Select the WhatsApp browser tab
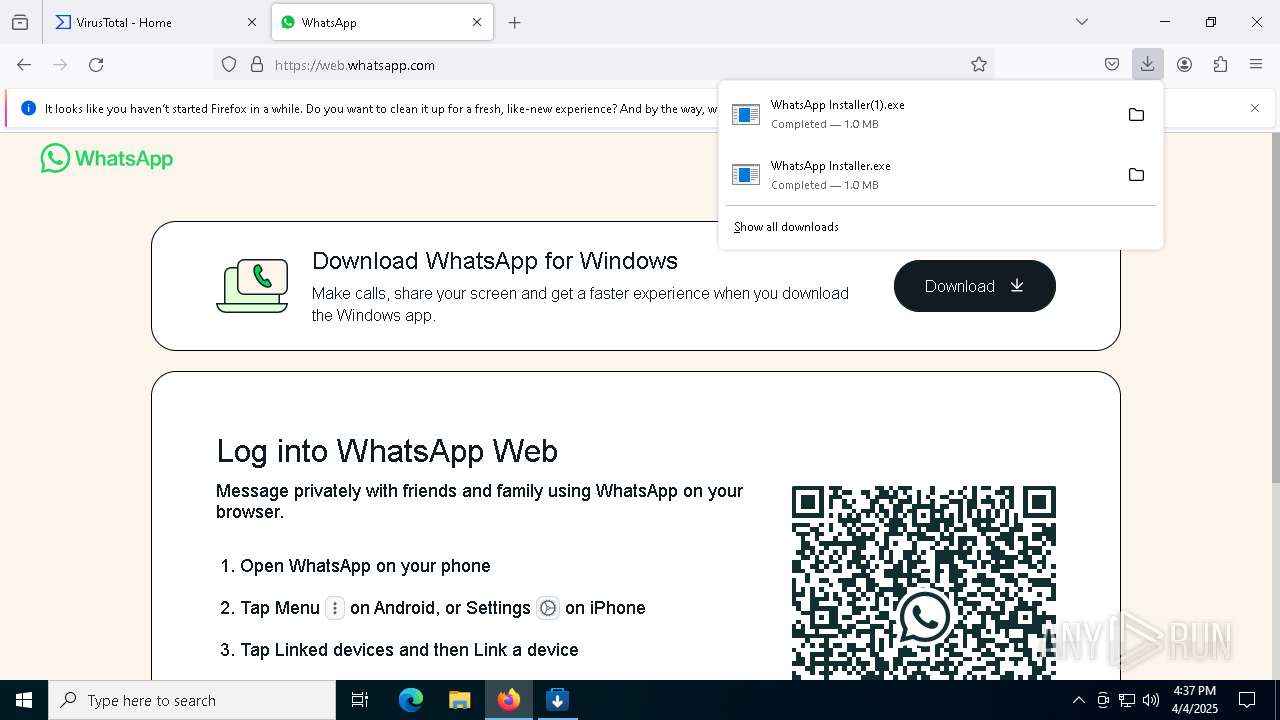This screenshot has height=720, width=1280. [382, 22]
